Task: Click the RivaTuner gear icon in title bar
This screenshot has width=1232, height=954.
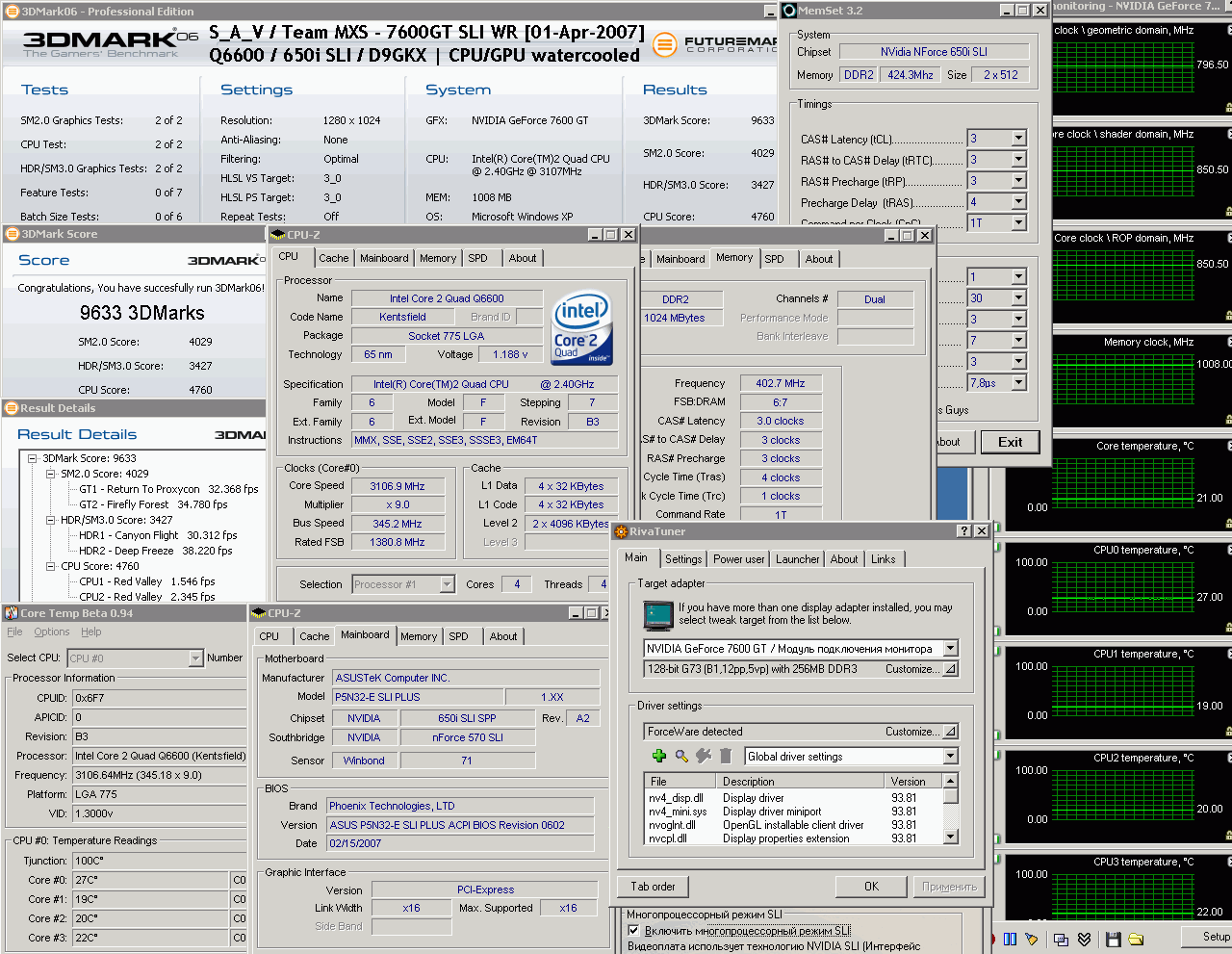Action: pos(622,531)
